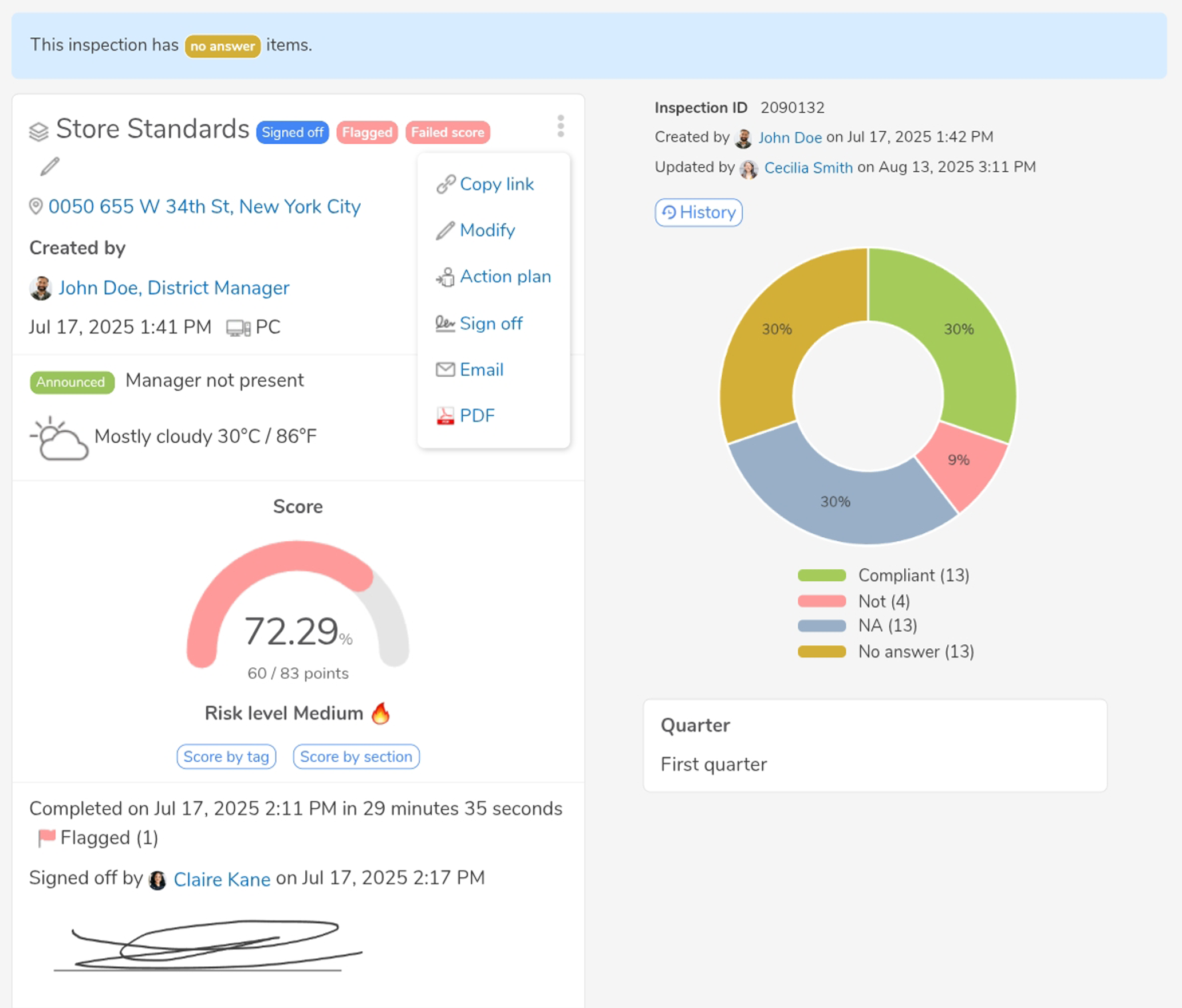The width and height of the screenshot is (1182, 1008).
Task: Open Action plan from the menu
Action: pos(505,277)
